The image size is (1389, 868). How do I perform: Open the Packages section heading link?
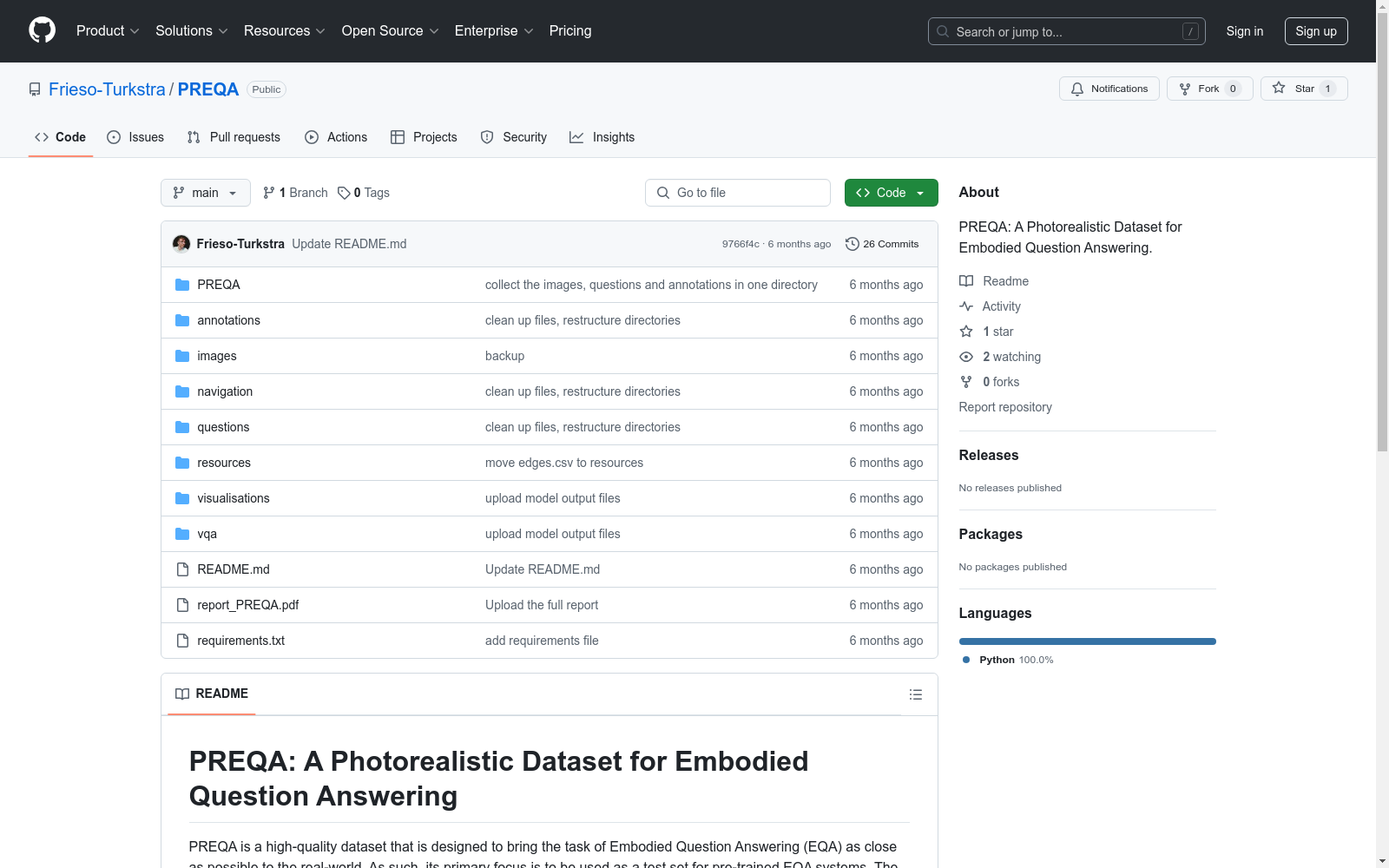991,534
